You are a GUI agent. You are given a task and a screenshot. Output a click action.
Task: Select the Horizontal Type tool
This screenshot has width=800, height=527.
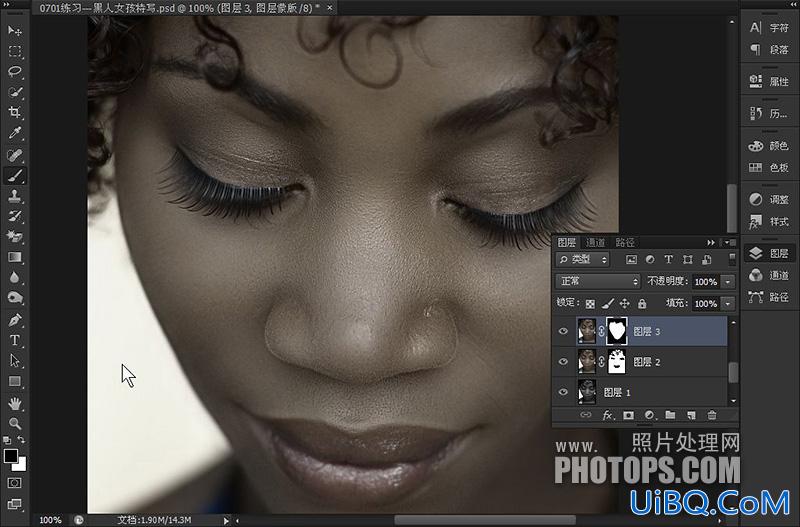[x=15, y=340]
